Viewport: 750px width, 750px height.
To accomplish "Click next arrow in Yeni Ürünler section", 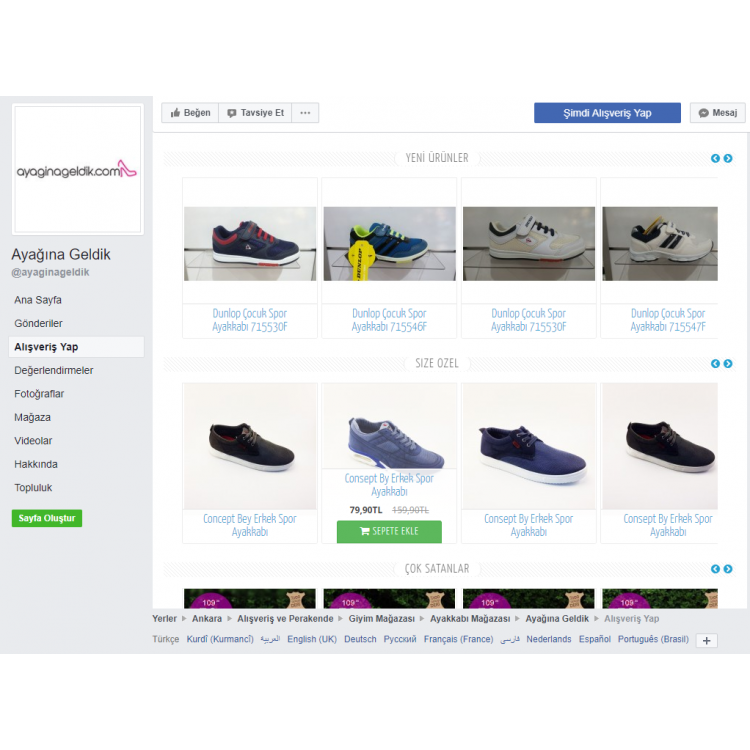I will click(728, 158).
